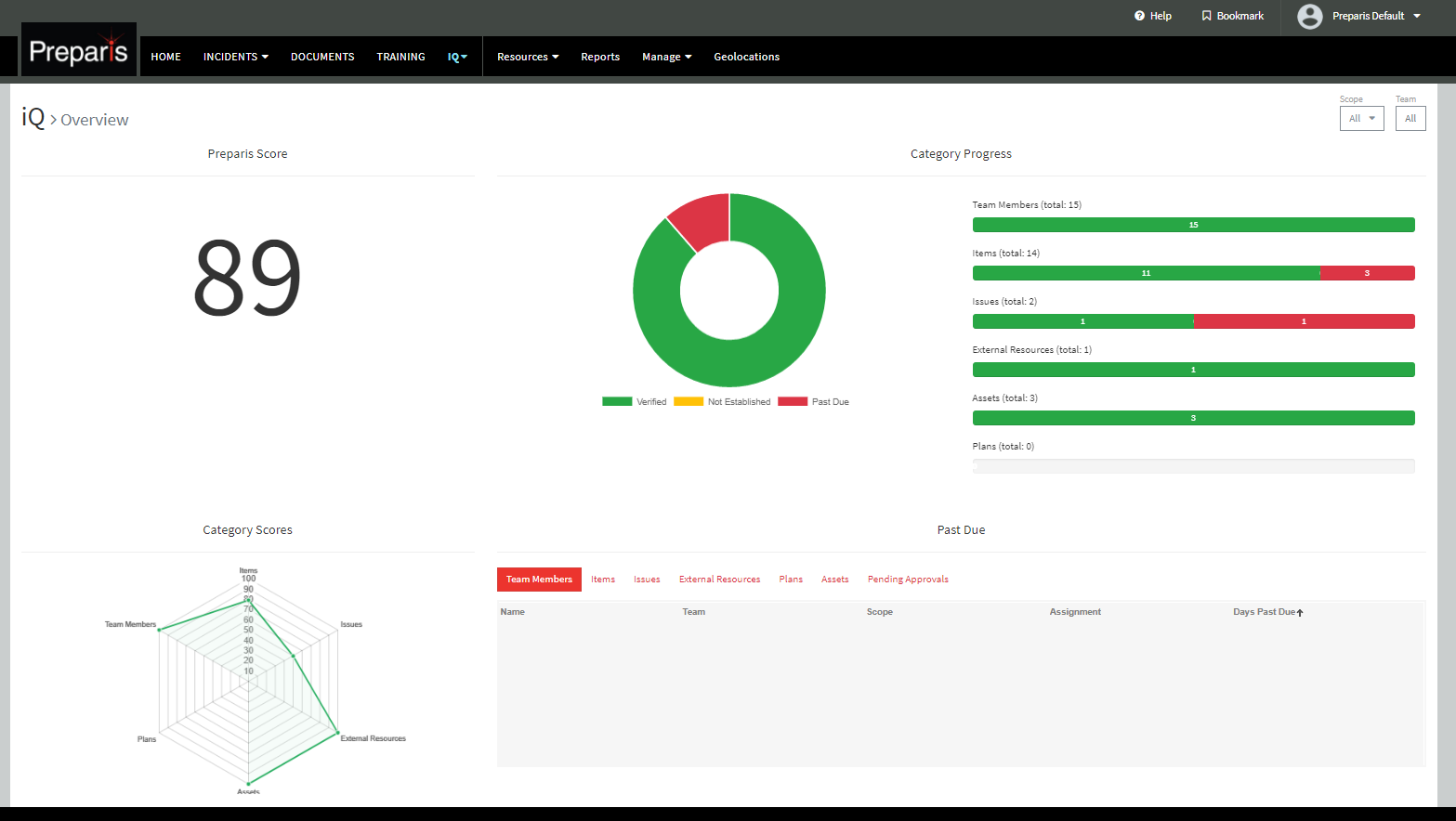Click the Name column header
The width and height of the screenshot is (1456, 821).
[x=513, y=612]
